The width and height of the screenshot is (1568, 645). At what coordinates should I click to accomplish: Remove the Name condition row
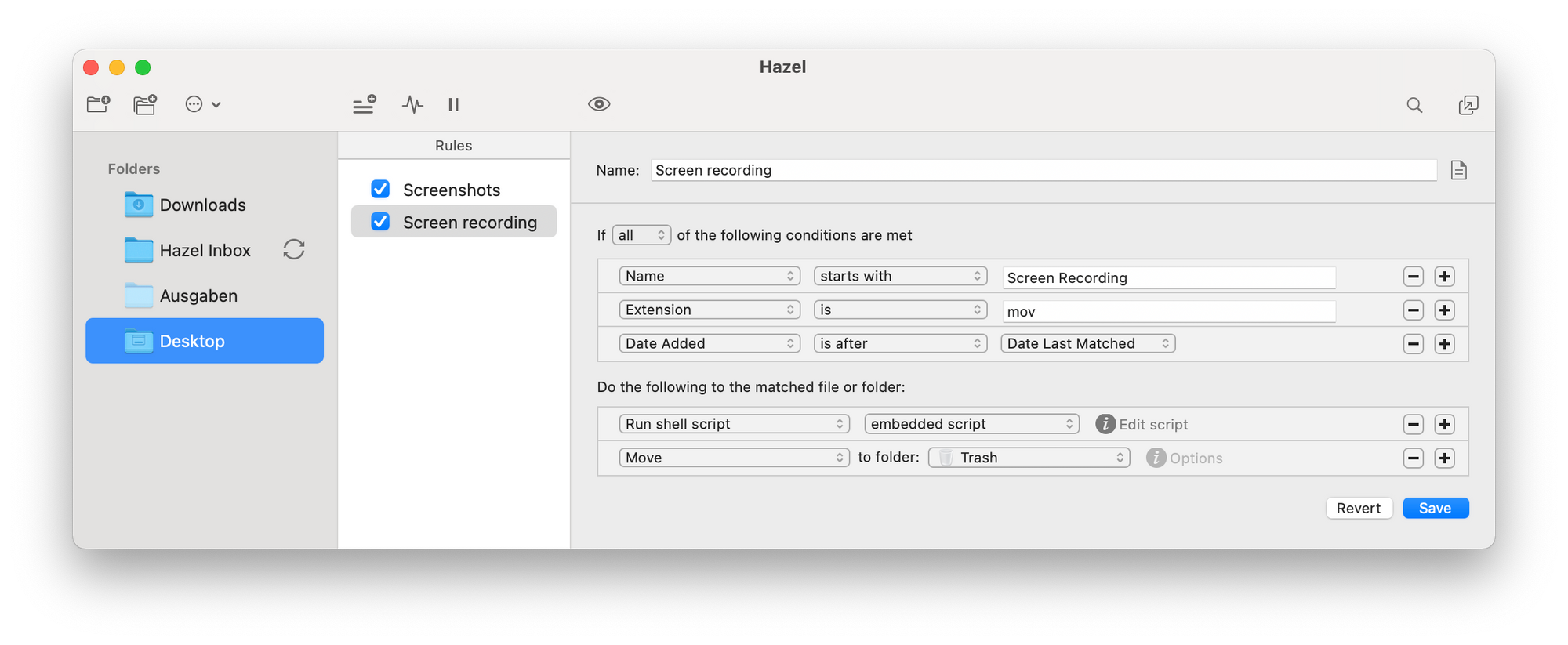coord(1413,277)
